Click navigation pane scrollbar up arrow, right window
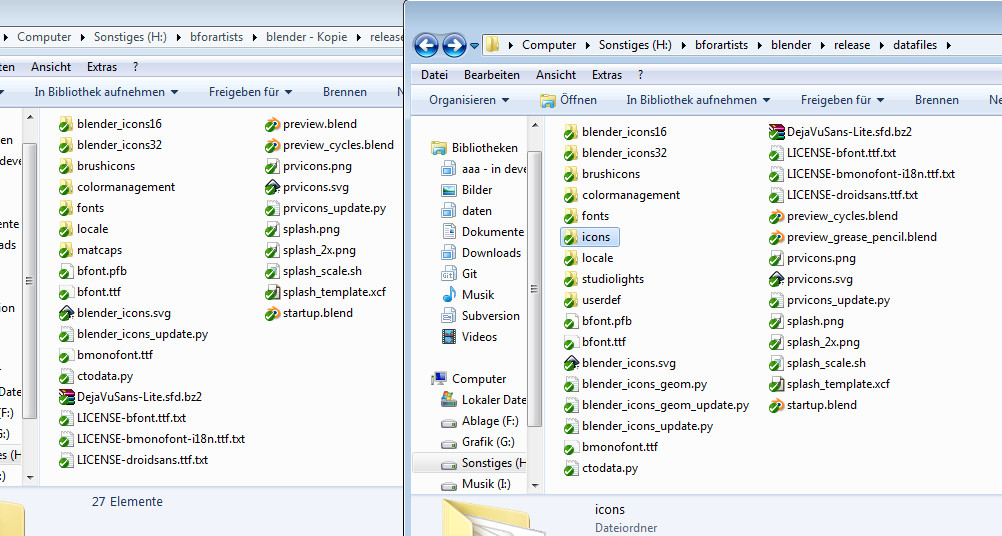 [535, 126]
